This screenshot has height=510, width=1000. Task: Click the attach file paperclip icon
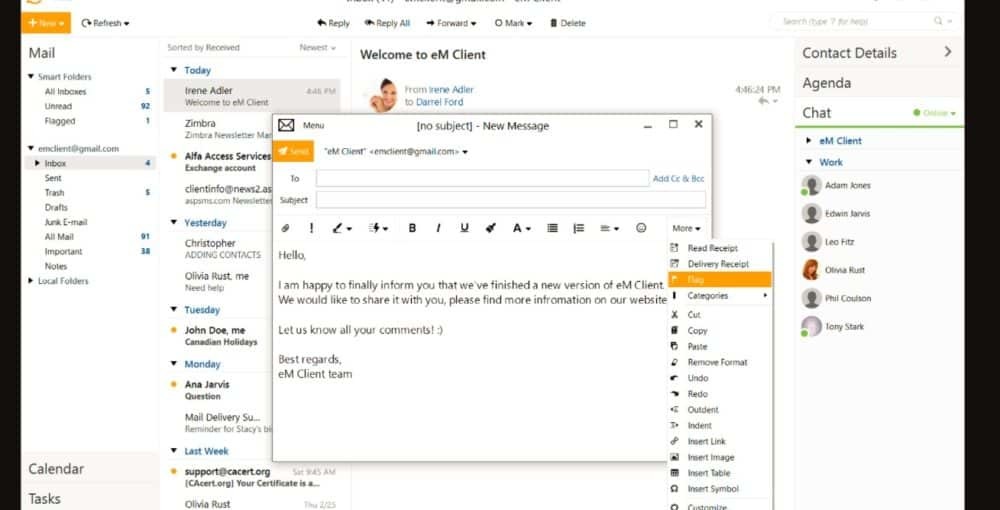point(285,228)
